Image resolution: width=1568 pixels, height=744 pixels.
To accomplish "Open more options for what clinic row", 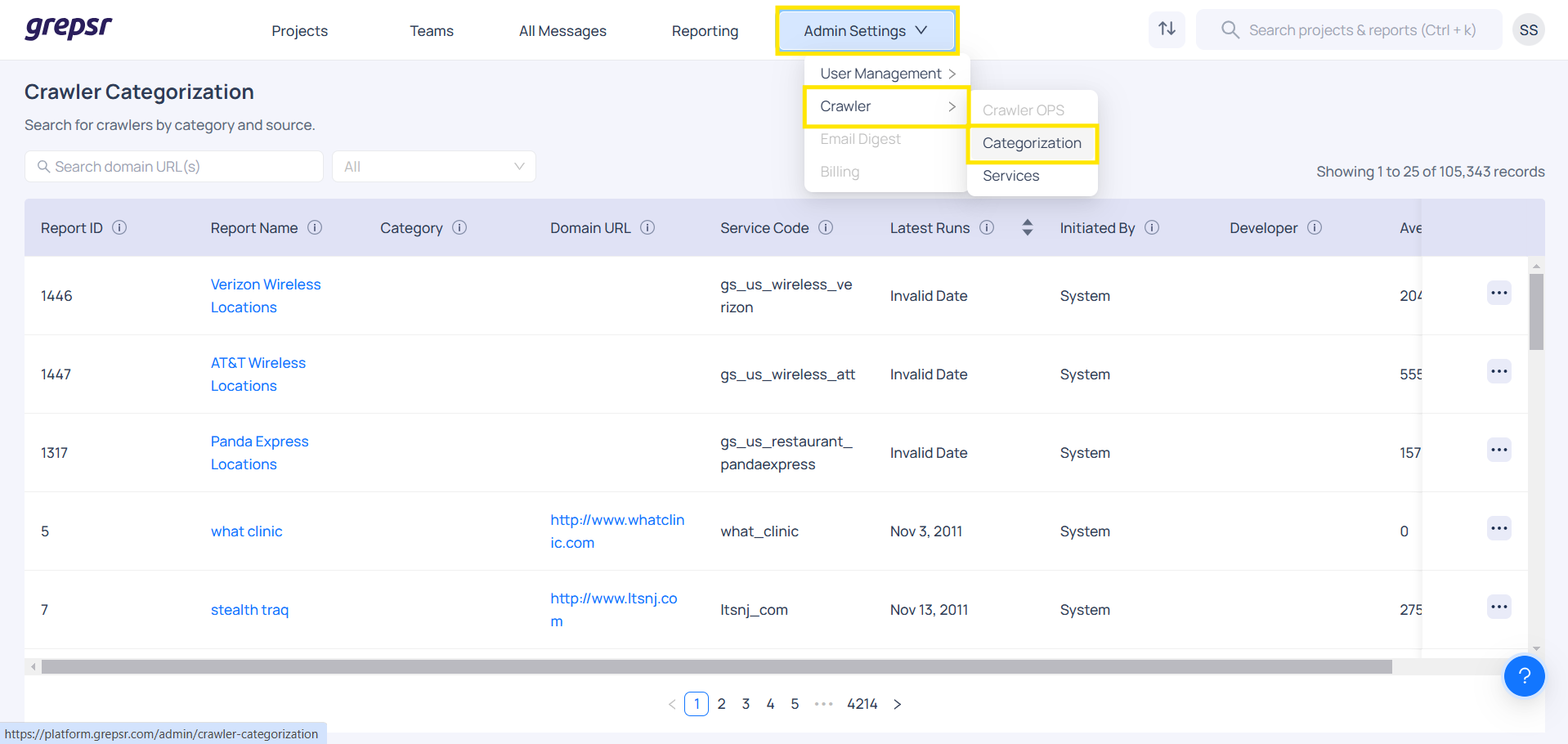I will click(x=1499, y=529).
